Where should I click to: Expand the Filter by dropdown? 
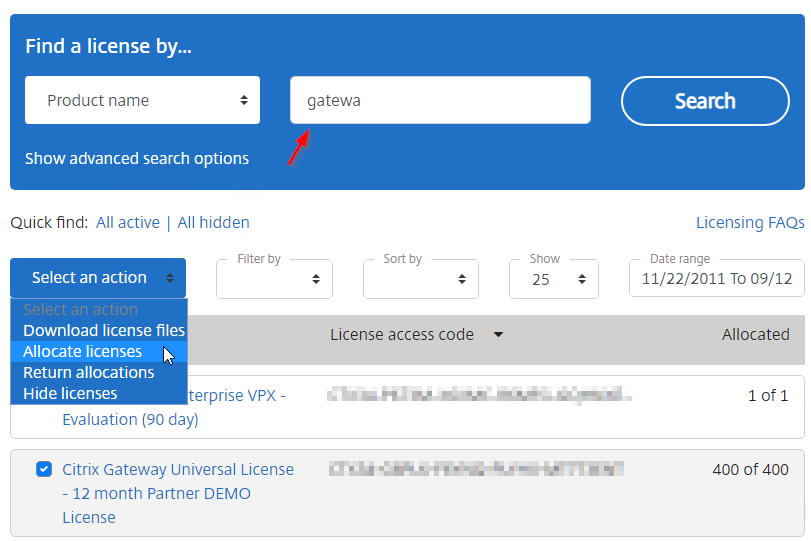pos(274,279)
